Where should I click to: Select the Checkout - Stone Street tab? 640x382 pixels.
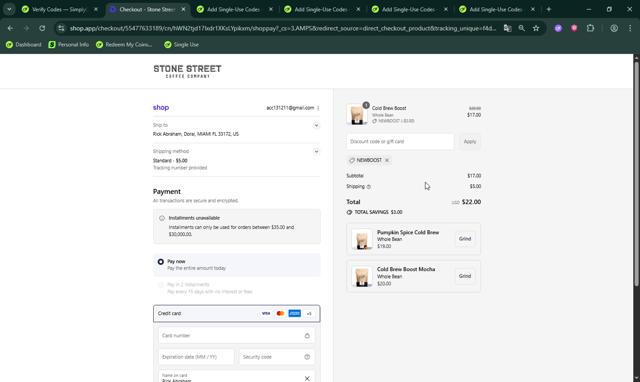pyautogui.click(x=148, y=9)
